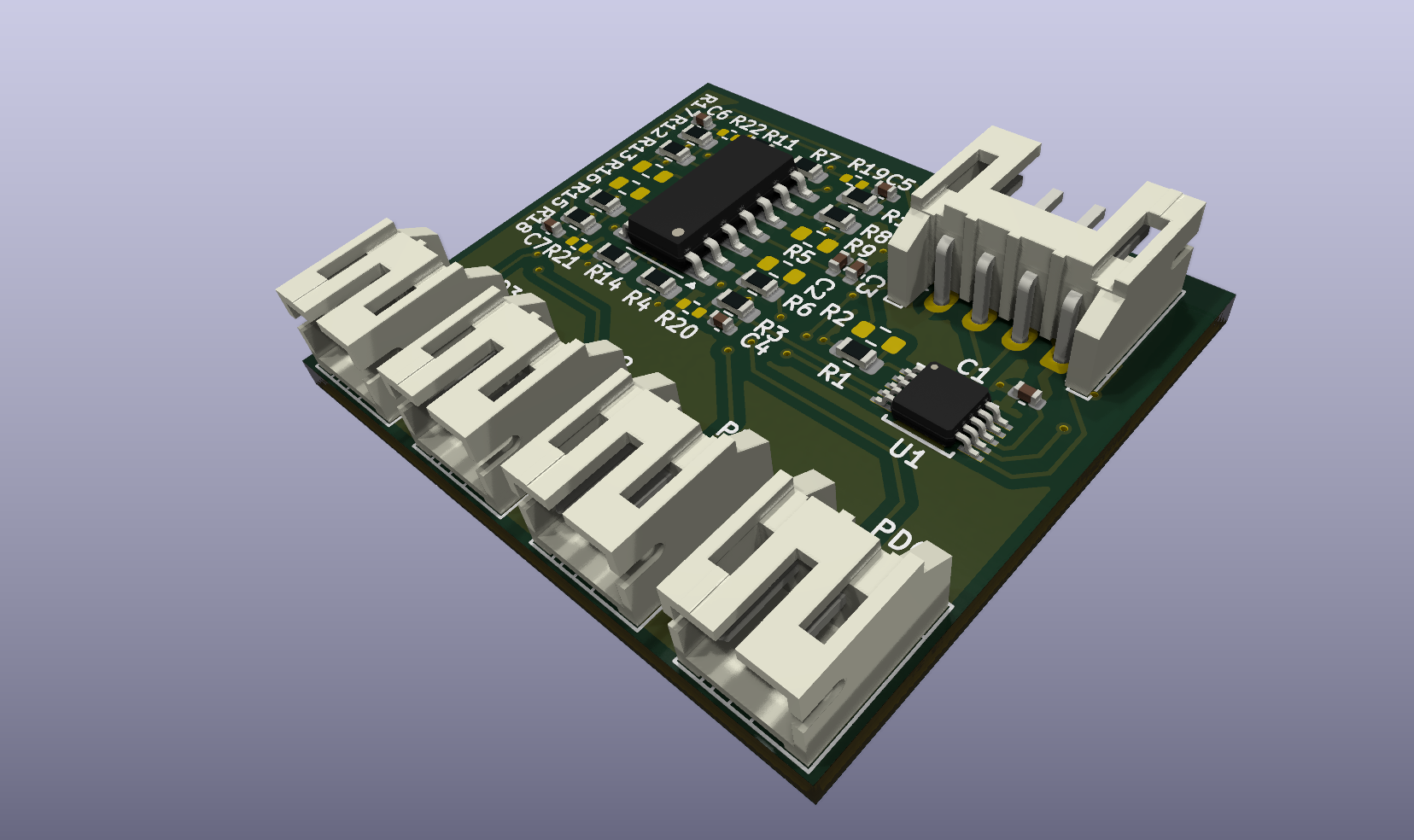Click the R6 reference text
Screen dimensions: 1414x840
(x=798, y=304)
